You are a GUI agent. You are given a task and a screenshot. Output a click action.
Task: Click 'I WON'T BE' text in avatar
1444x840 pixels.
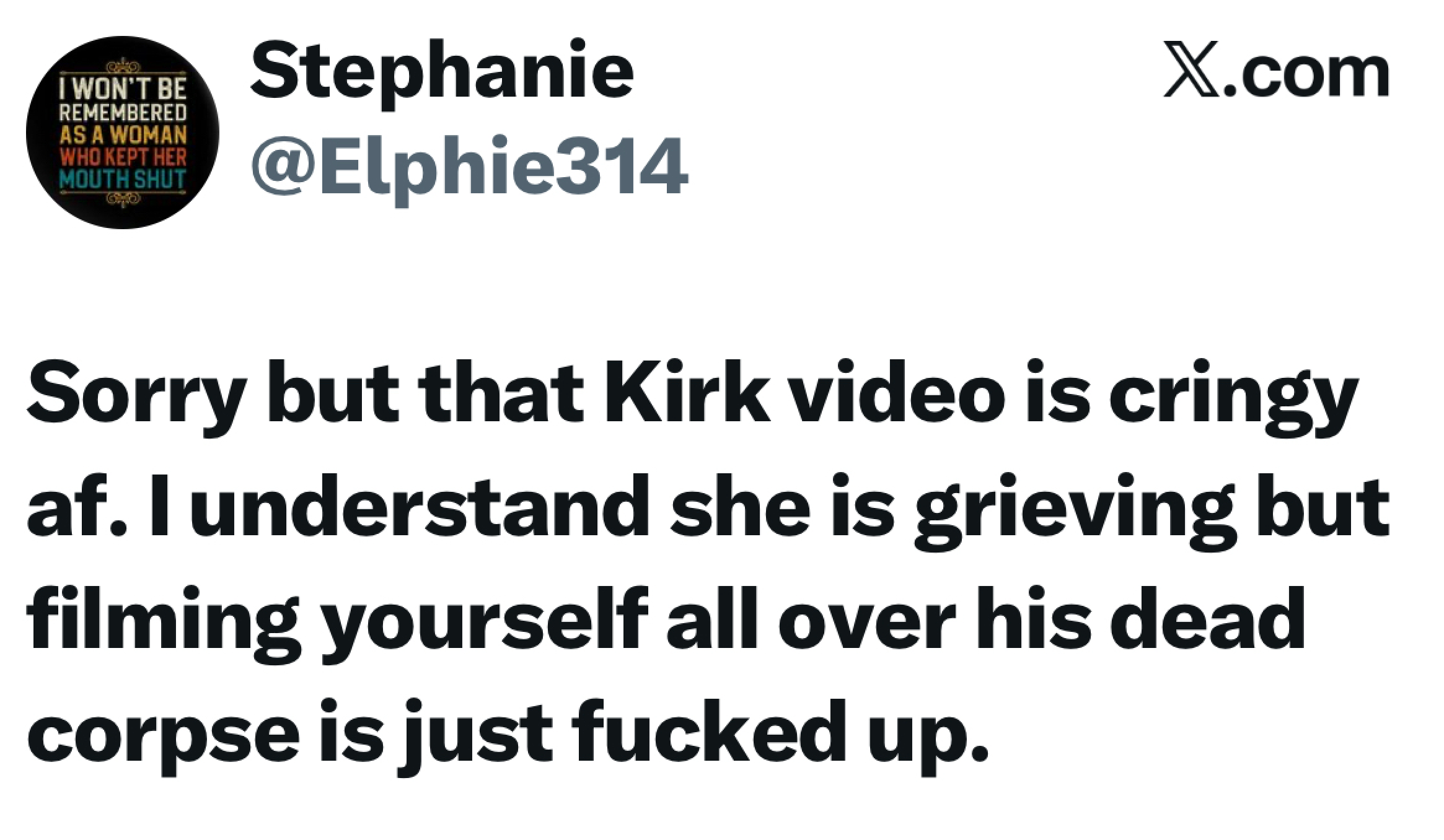pos(122,92)
